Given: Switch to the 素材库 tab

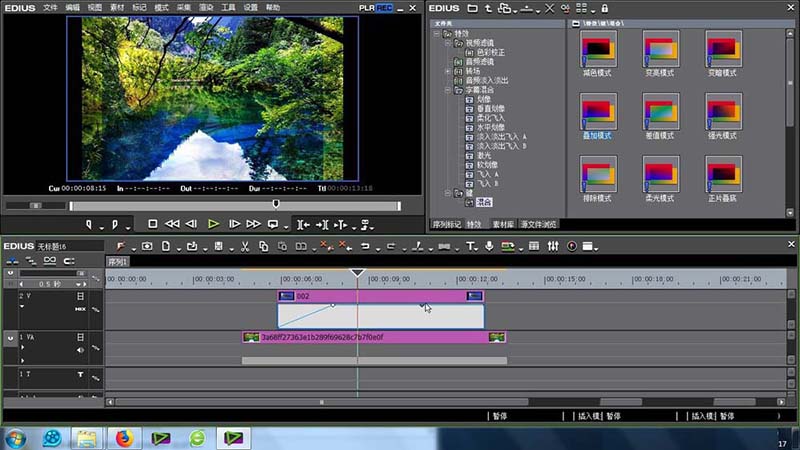Looking at the screenshot, I should coord(502,224).
